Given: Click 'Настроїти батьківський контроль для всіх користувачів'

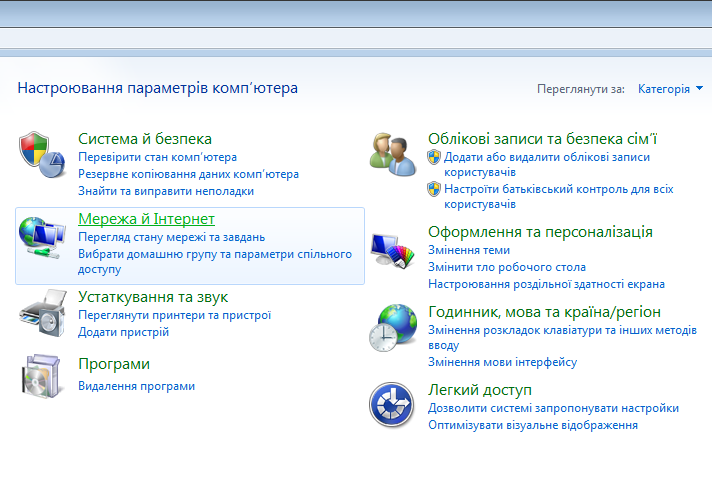Looking at the screenshot, I should 559,196.
